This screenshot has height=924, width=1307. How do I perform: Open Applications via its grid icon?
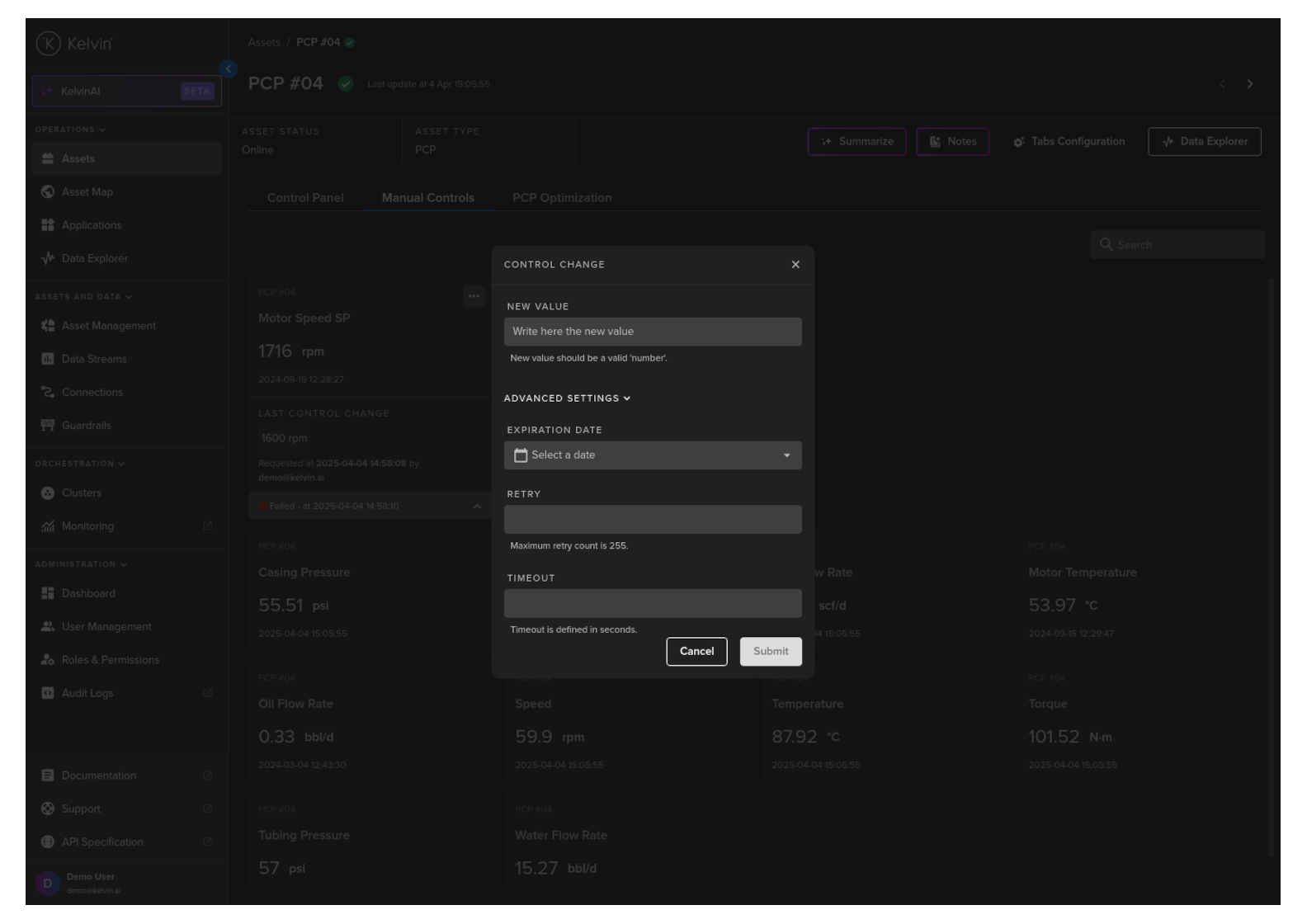48,225
